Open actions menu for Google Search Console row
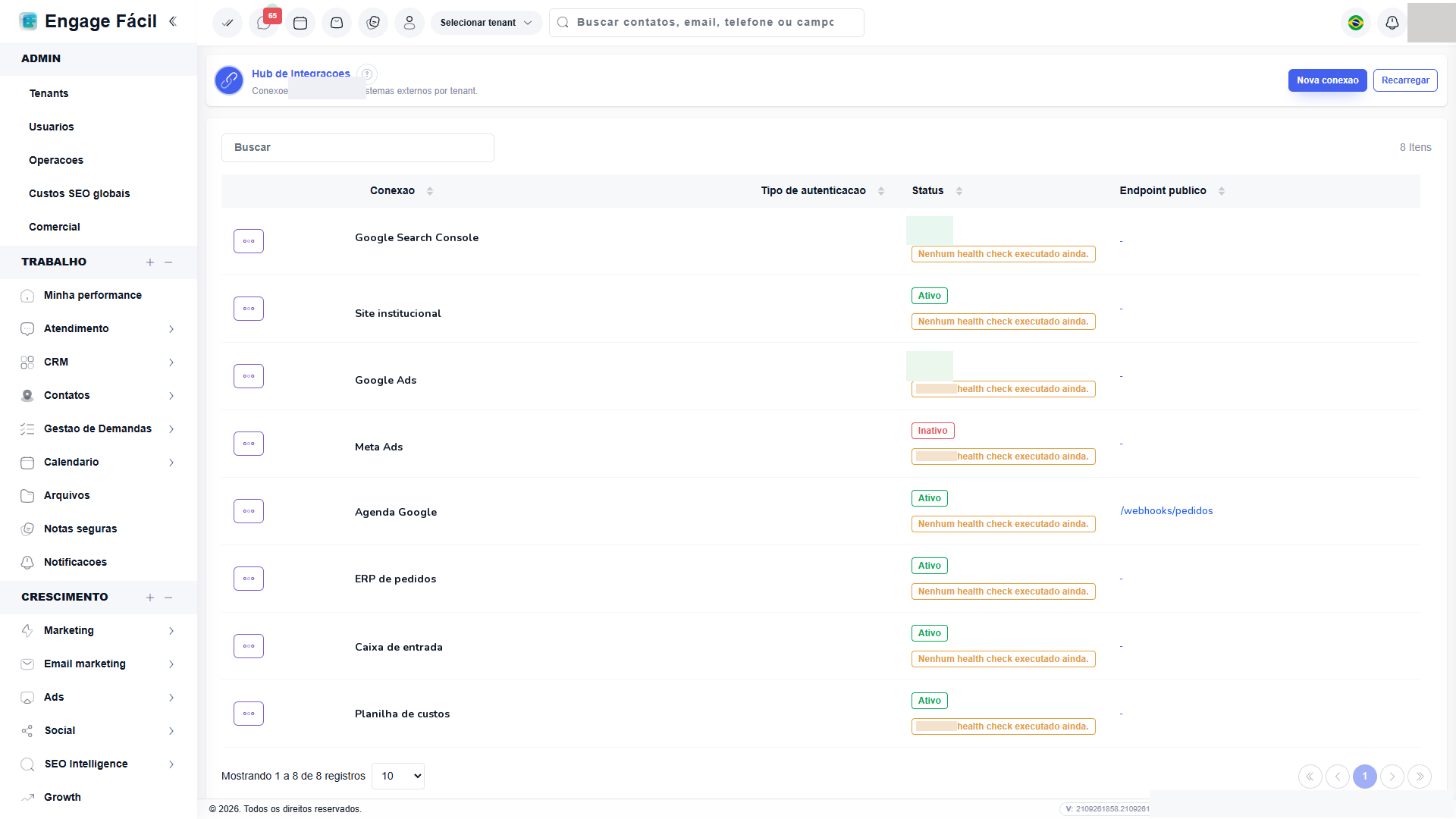 click(249, 241)
